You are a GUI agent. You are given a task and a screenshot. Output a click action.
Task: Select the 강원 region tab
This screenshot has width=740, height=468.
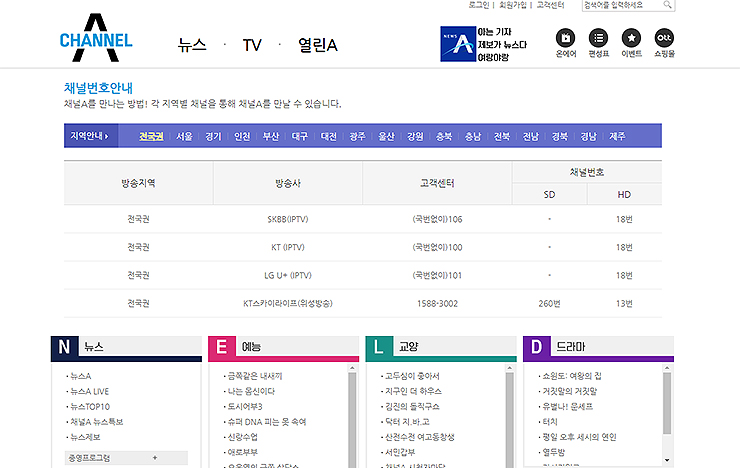click(415, 136)
